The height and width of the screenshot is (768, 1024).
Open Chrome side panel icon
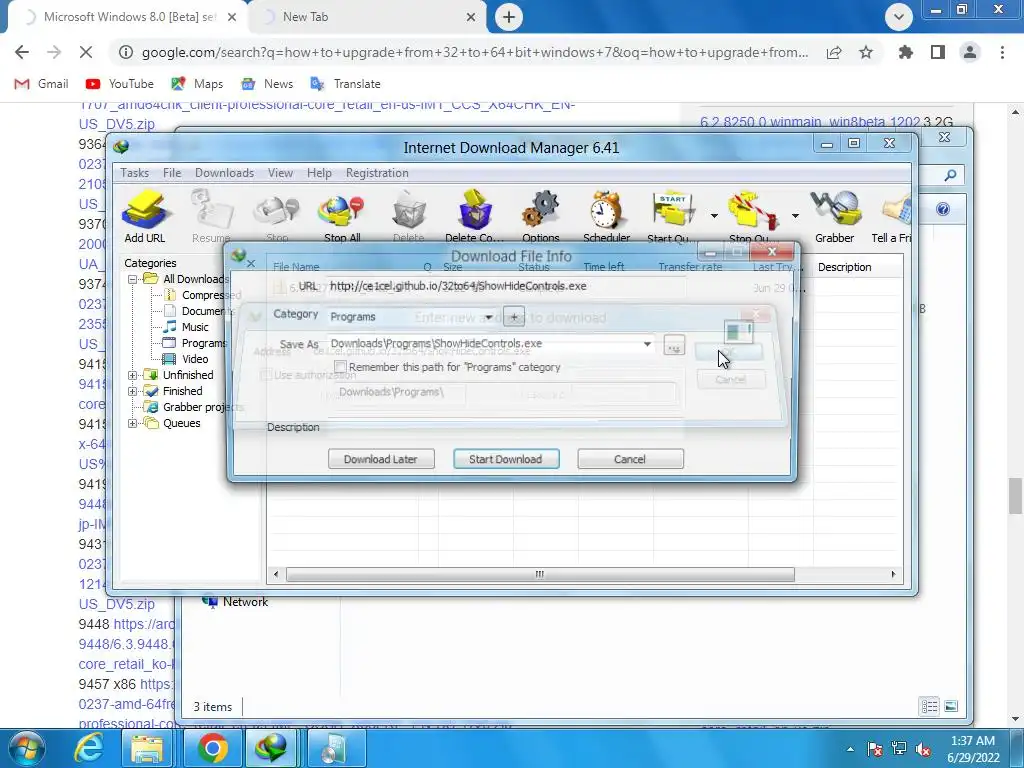(938, 52)
